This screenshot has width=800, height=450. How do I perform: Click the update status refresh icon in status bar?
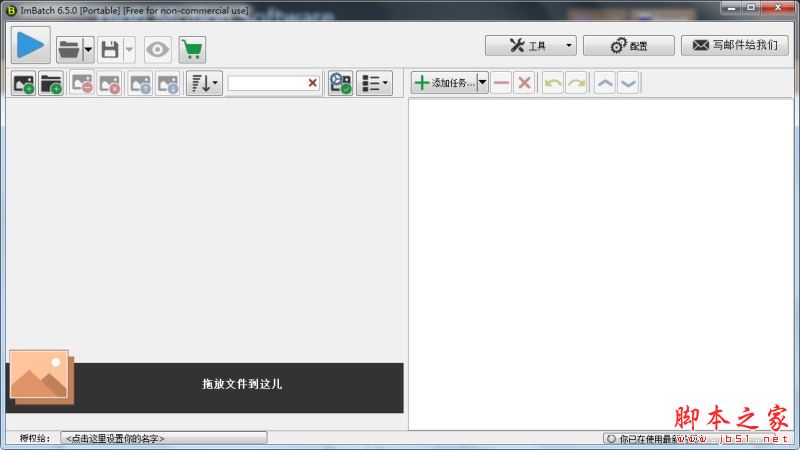(611, 439)
